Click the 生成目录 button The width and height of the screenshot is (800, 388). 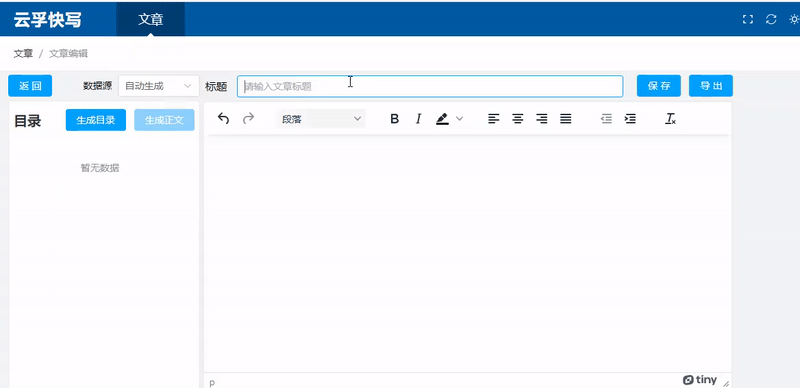pos(96,120)
